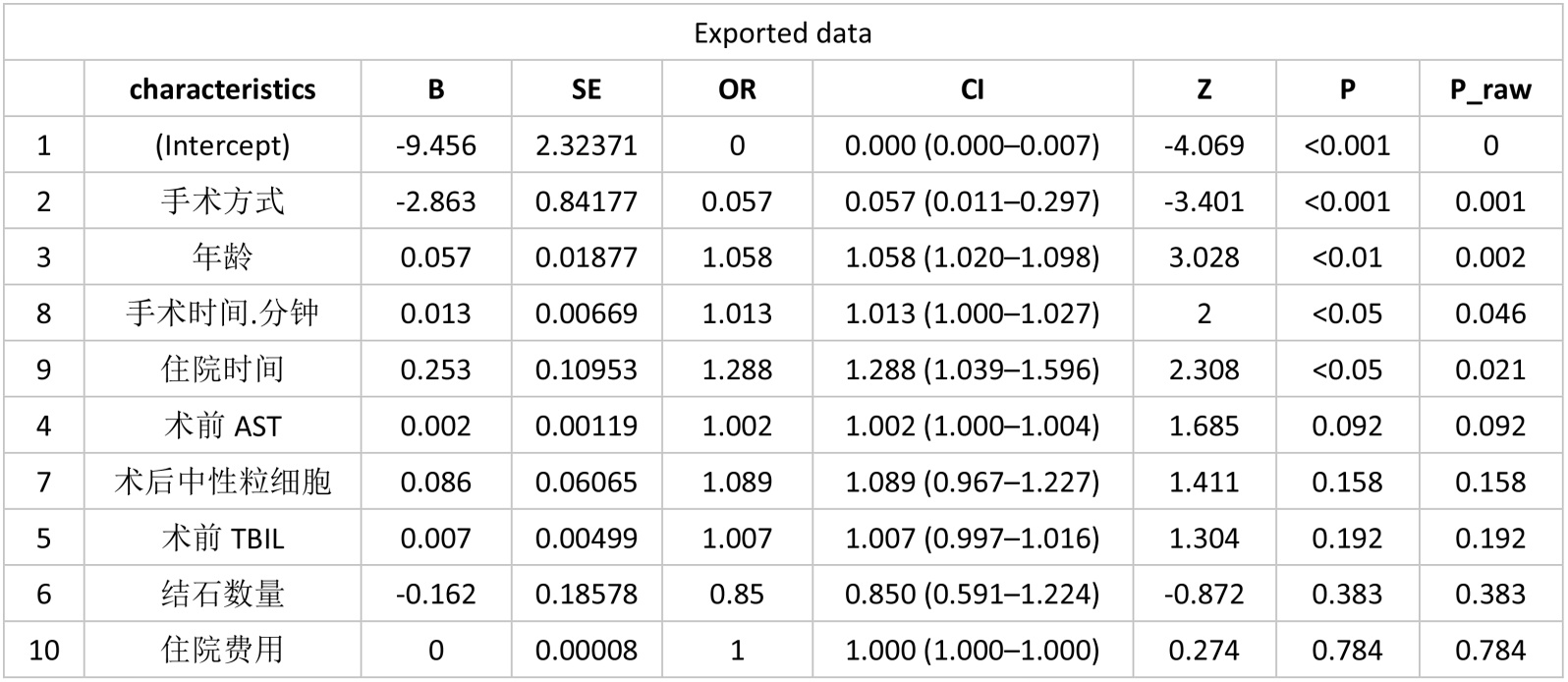
Task: Click the B value '-9.456'
Action: [435, 145]
